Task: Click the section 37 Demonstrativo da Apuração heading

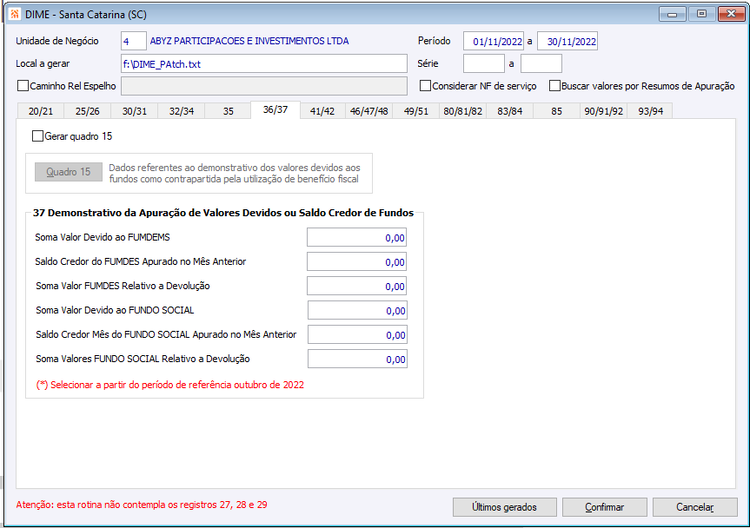Action: click(223, 213)
